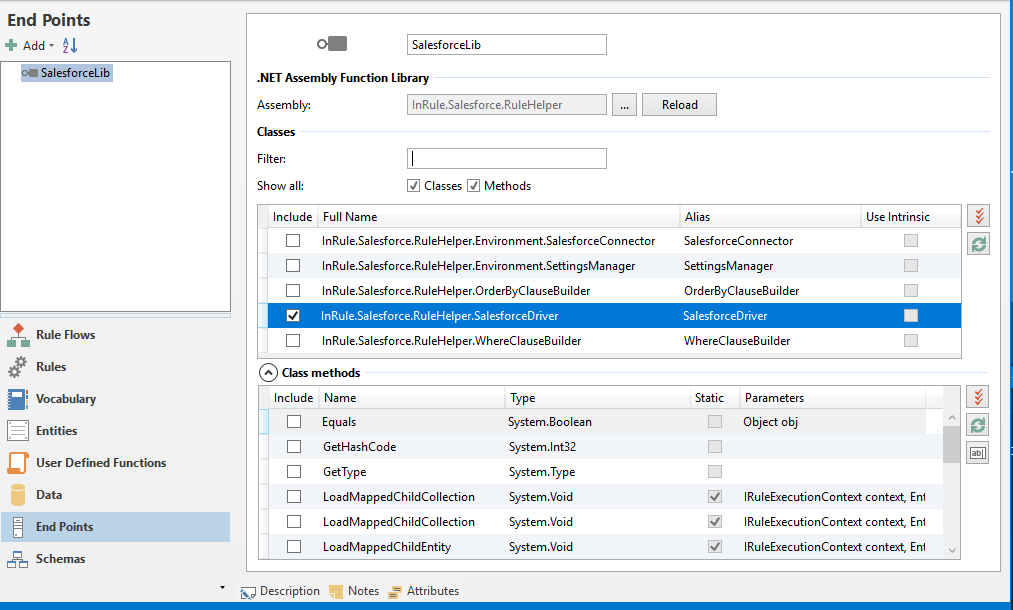Toggle Use Intrinsic for SalesforceConnector
Image resolution: width=1013 pixels, height=610 pixels.
[x=911, y=241]
